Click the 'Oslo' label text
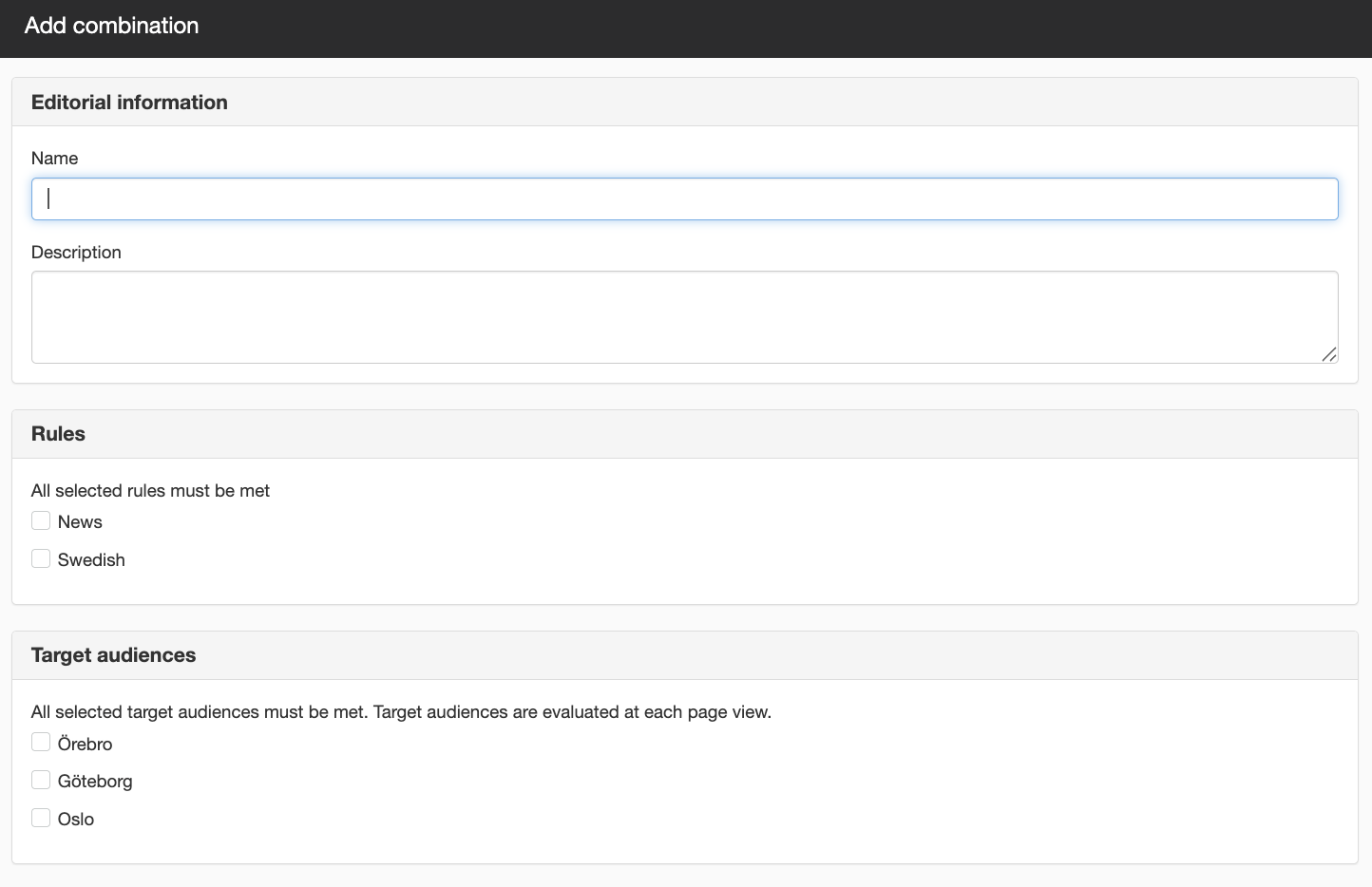This screenshot has width=1372, height=887. [x=76, y=819]
